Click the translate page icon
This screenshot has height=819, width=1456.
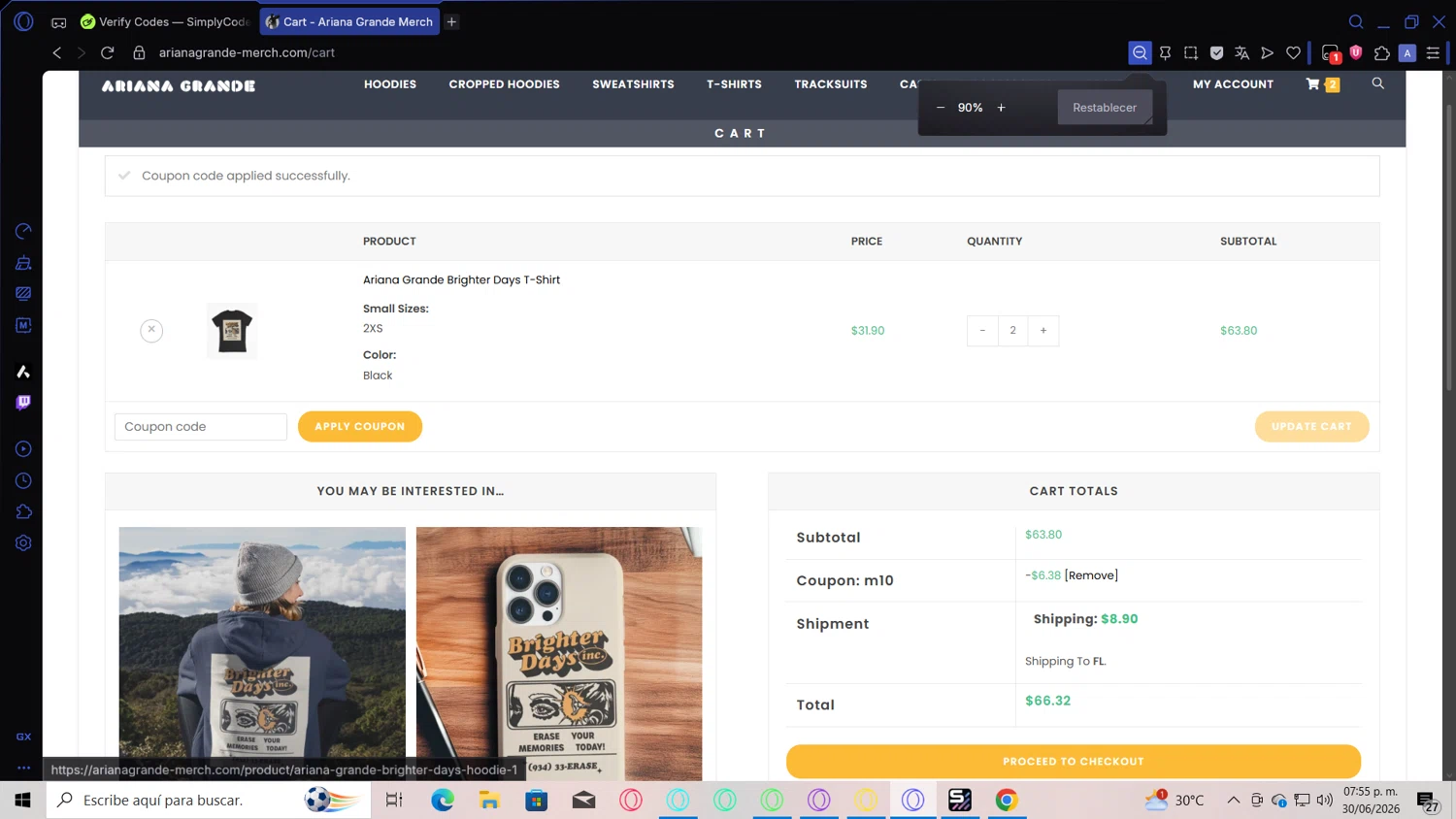point(1241,52)
